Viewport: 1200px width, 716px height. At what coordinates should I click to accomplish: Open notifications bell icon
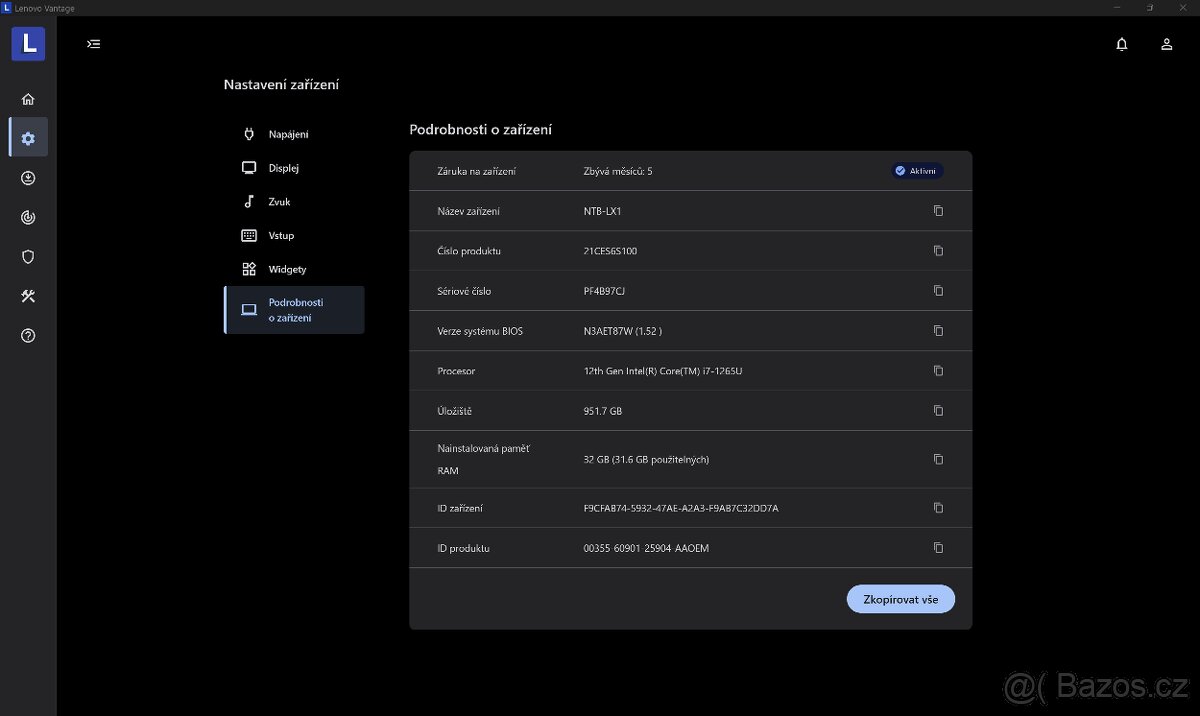tap(1122, 44)
